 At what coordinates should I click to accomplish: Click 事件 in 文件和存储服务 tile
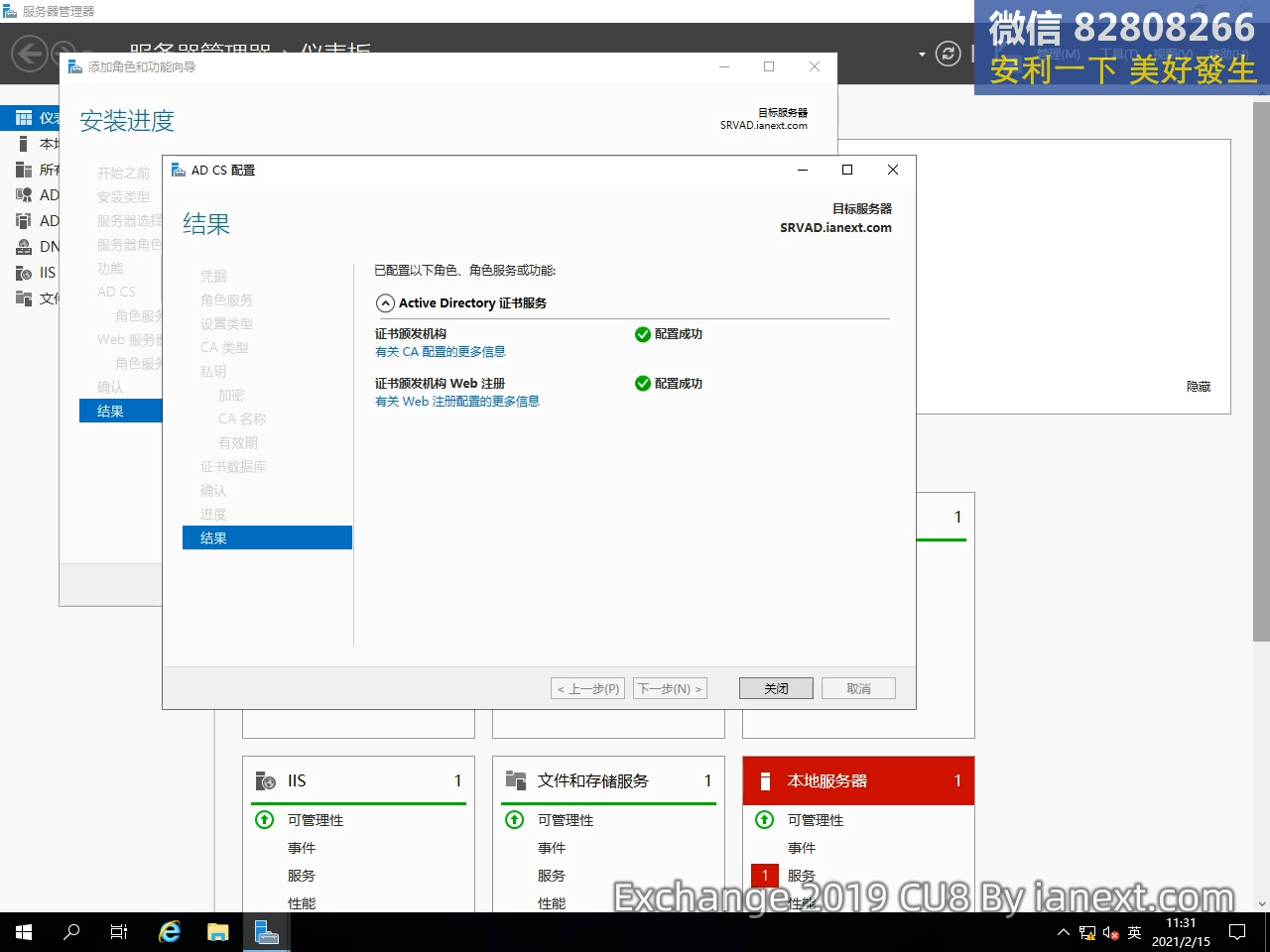(x=552, y=848)
